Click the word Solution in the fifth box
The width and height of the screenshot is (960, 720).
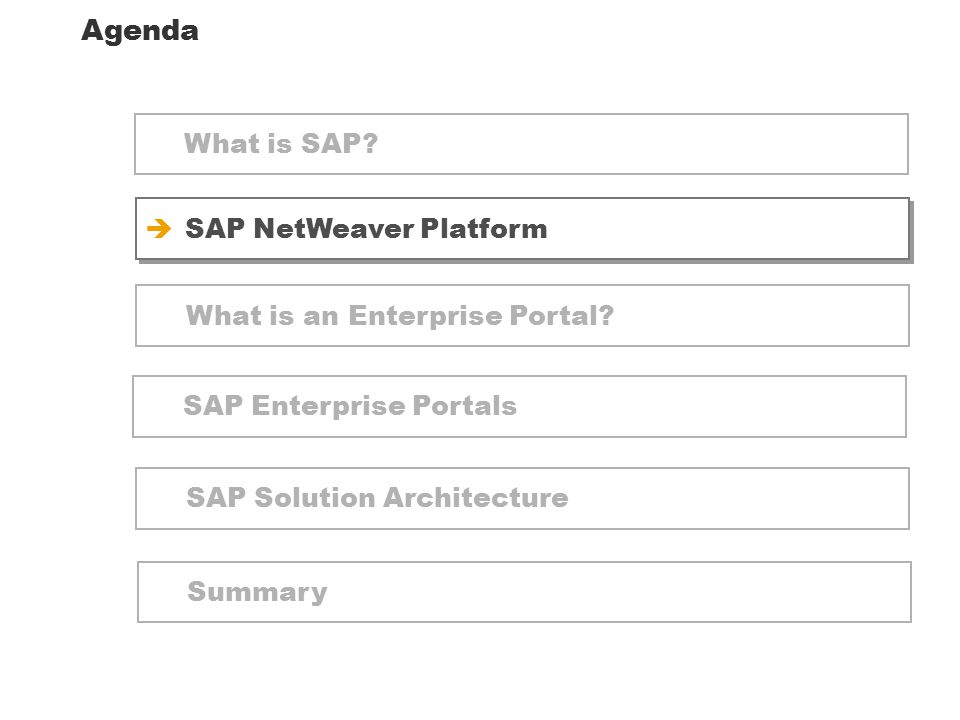pyautogui.click(x=315, y=497)
